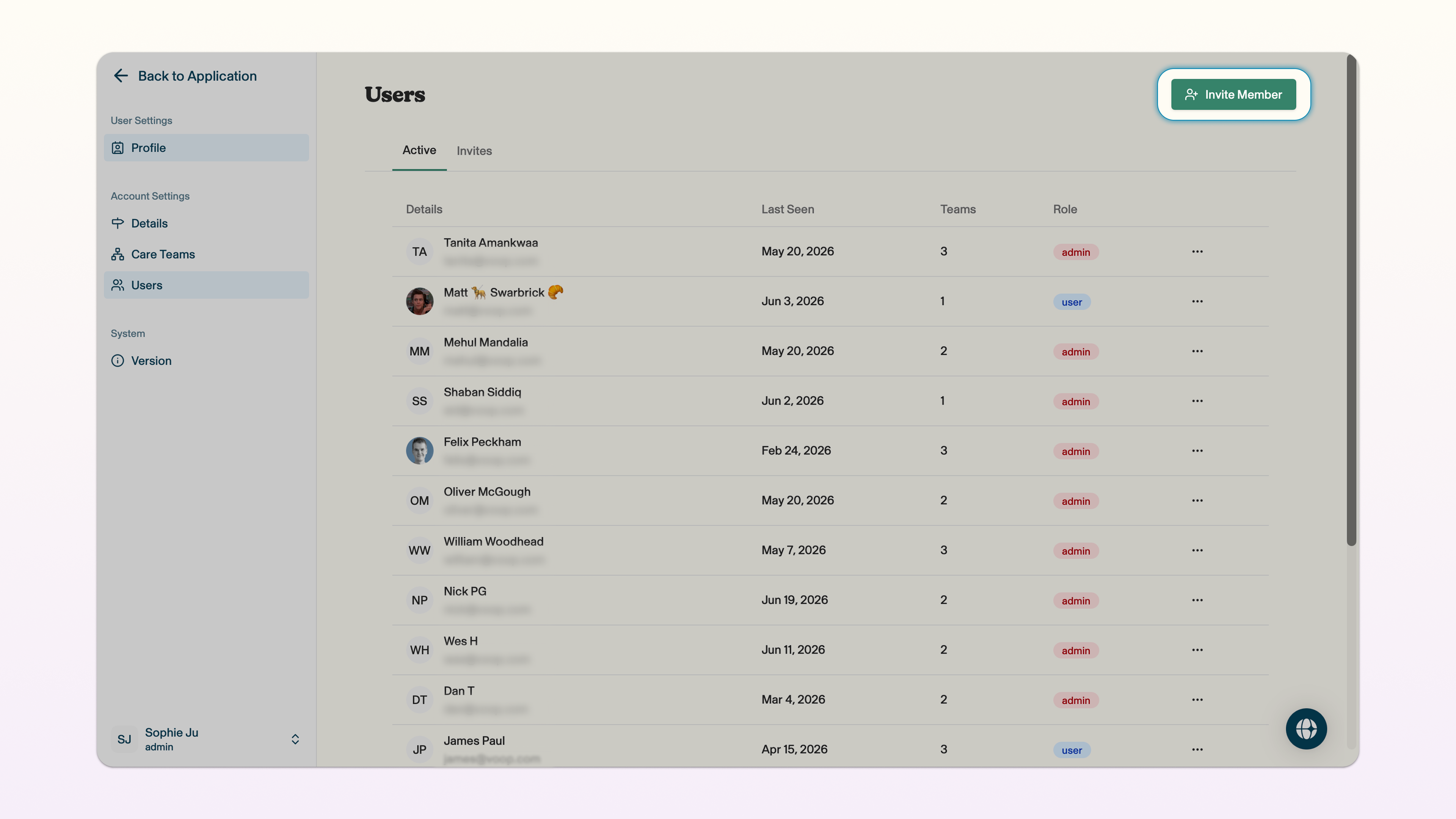Switch to the Invites tab
Viewport: 1456px width, 819px height.
coord(474,151)
